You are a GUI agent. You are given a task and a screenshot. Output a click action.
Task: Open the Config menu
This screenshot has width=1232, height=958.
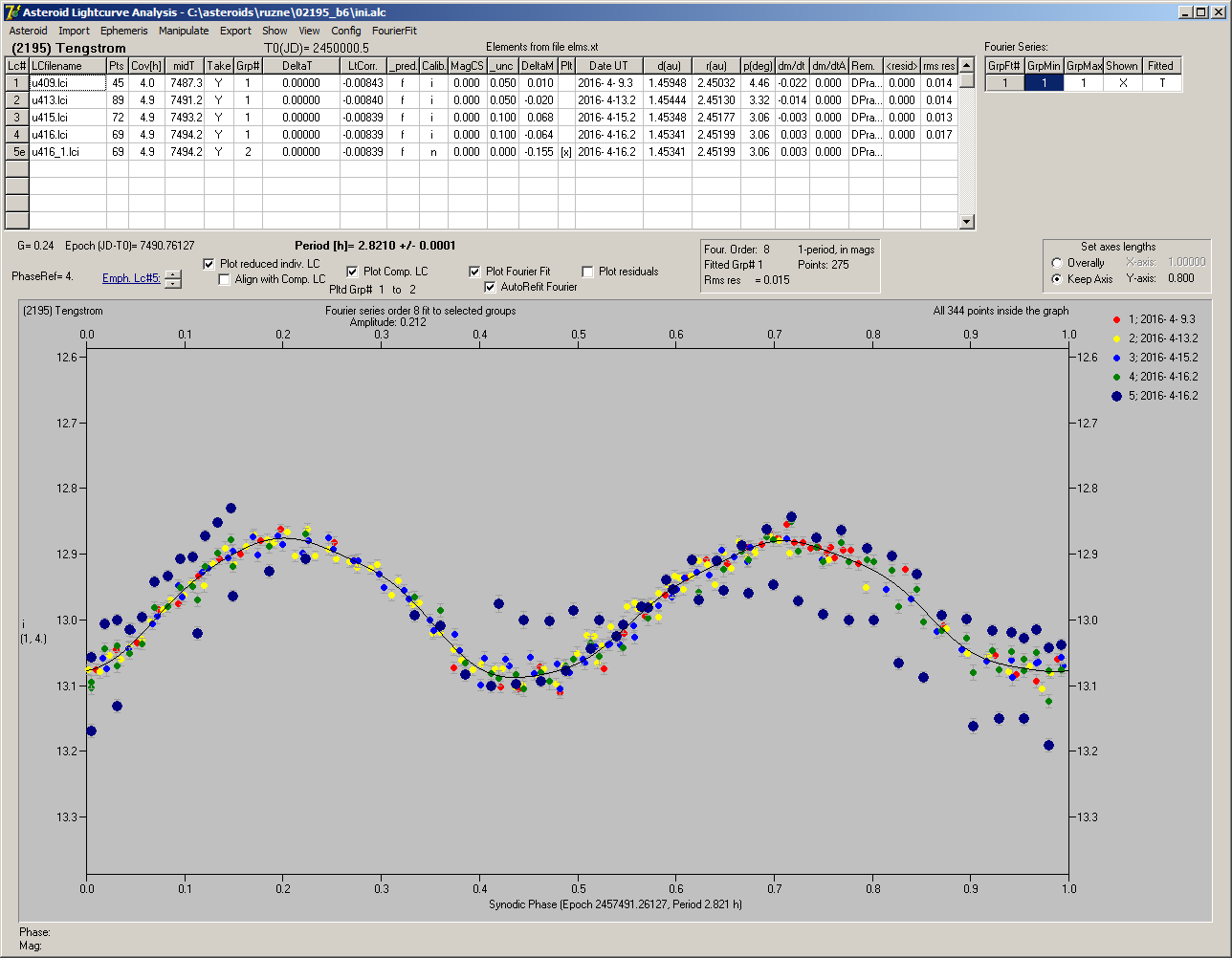(346, 31)
